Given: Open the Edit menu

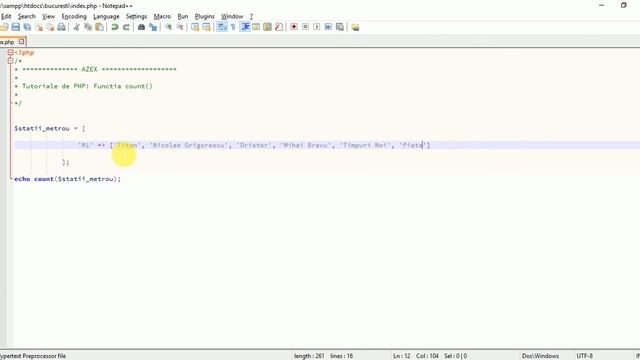Looking at the screenshot, I should coord(6,16).
